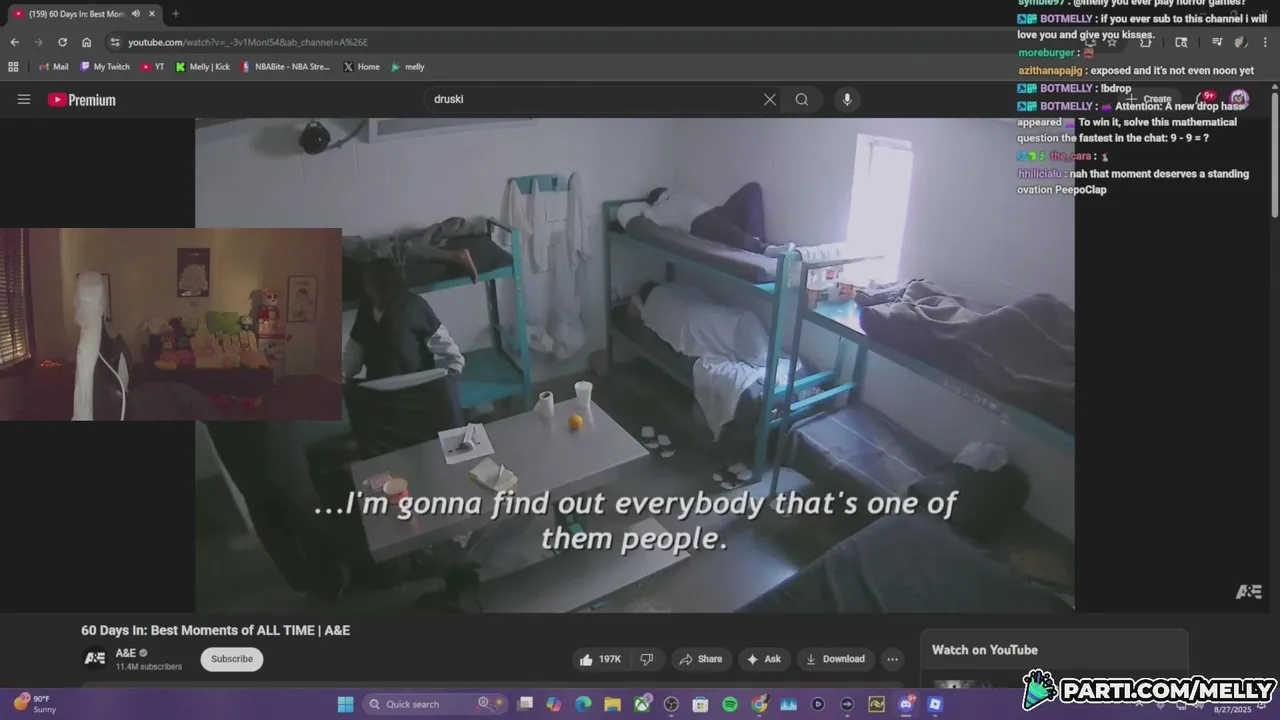Click the video player to pause
The height and width of the screenshot is (720, 1280).
[x=635, y=364]
